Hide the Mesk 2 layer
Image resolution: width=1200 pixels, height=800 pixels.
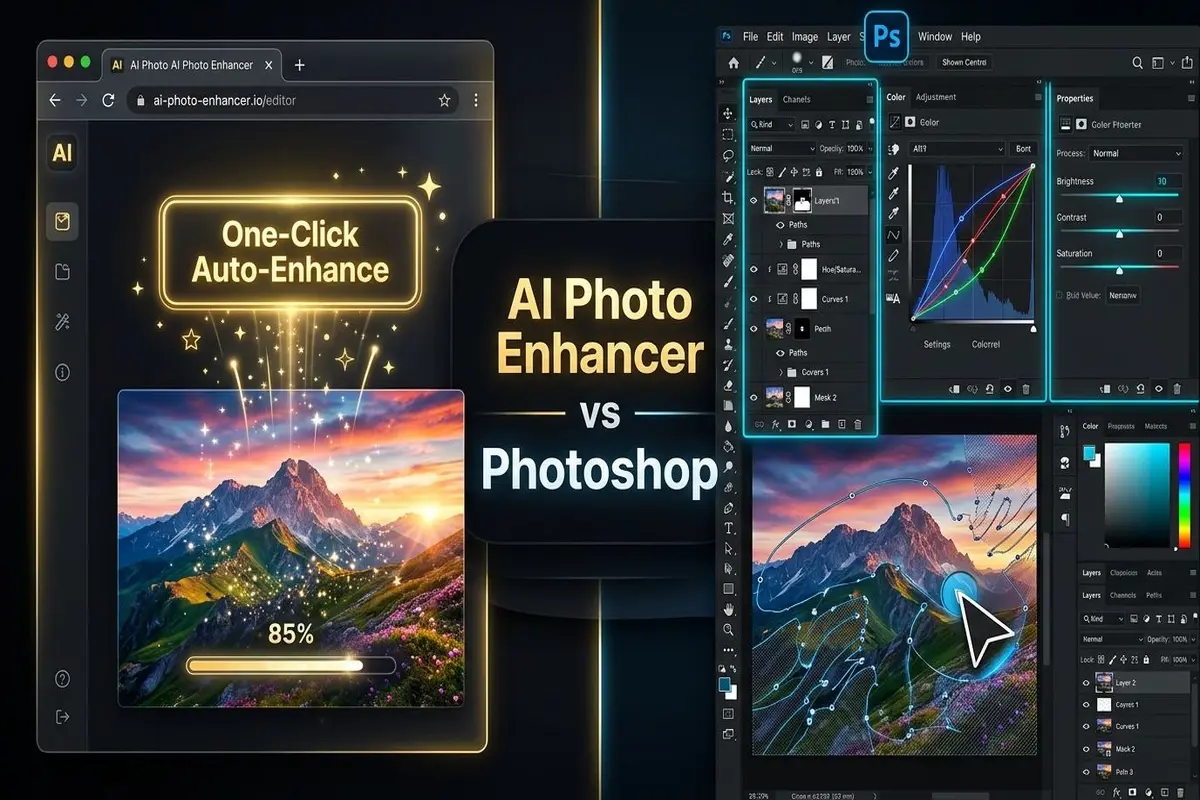coord(754,397)
